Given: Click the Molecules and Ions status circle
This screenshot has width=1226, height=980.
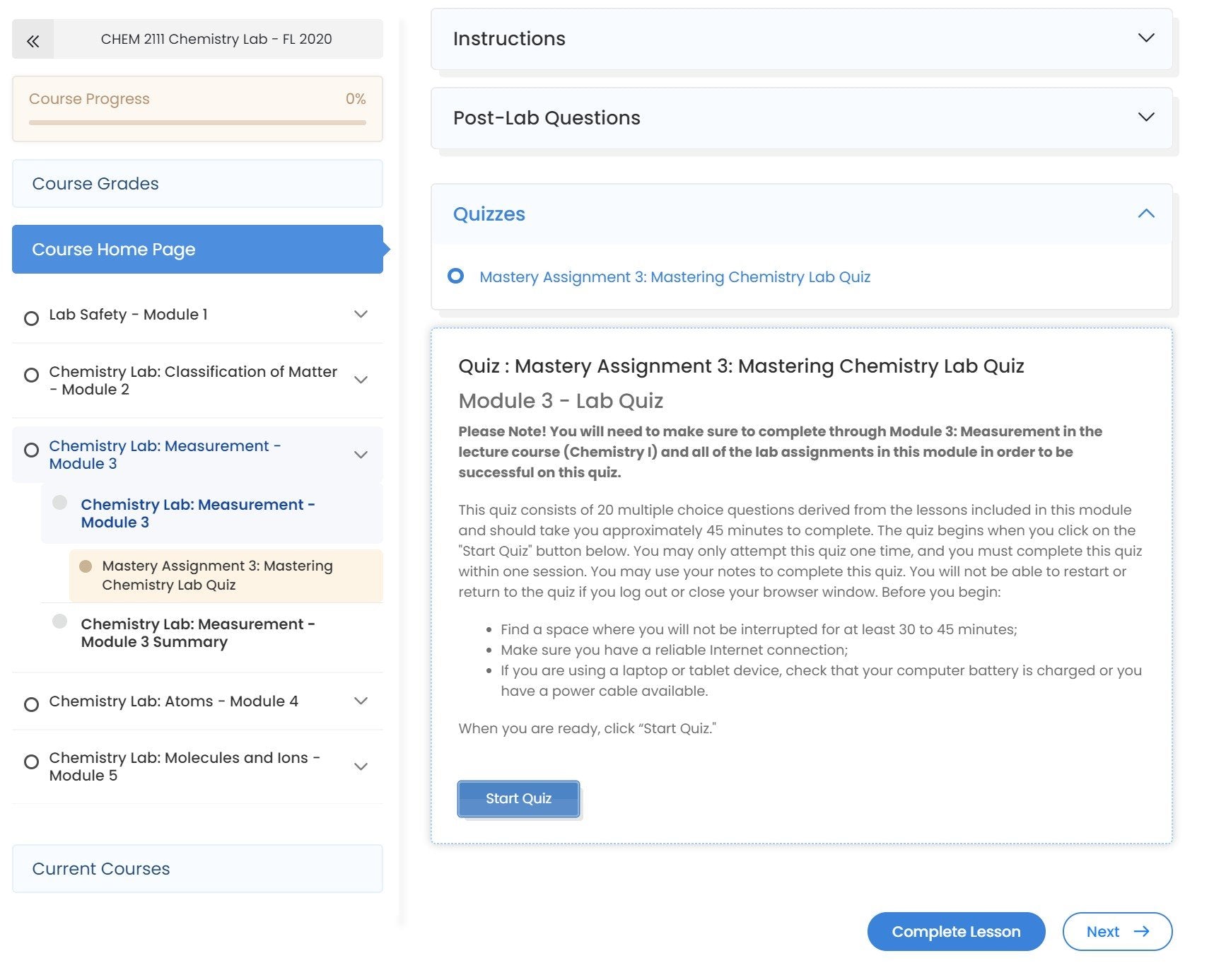Looking at the screenshot, I should (x=31, y=762).
